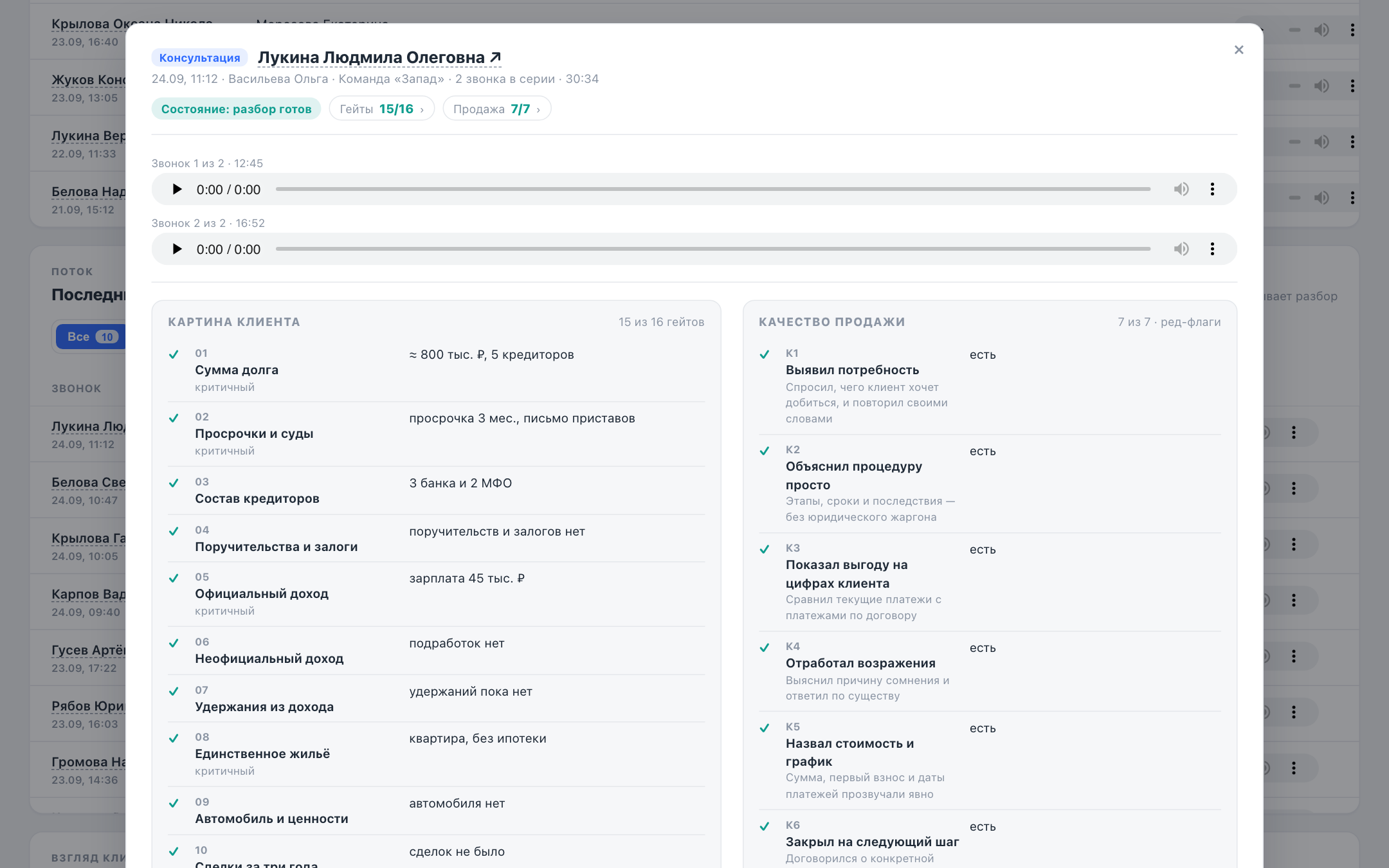Image resolution: width=1389 pixels, height=868 pixels.
Task: Open more options on call 2 audio player
Action: pyautogui.click(x=1212, y=249)
